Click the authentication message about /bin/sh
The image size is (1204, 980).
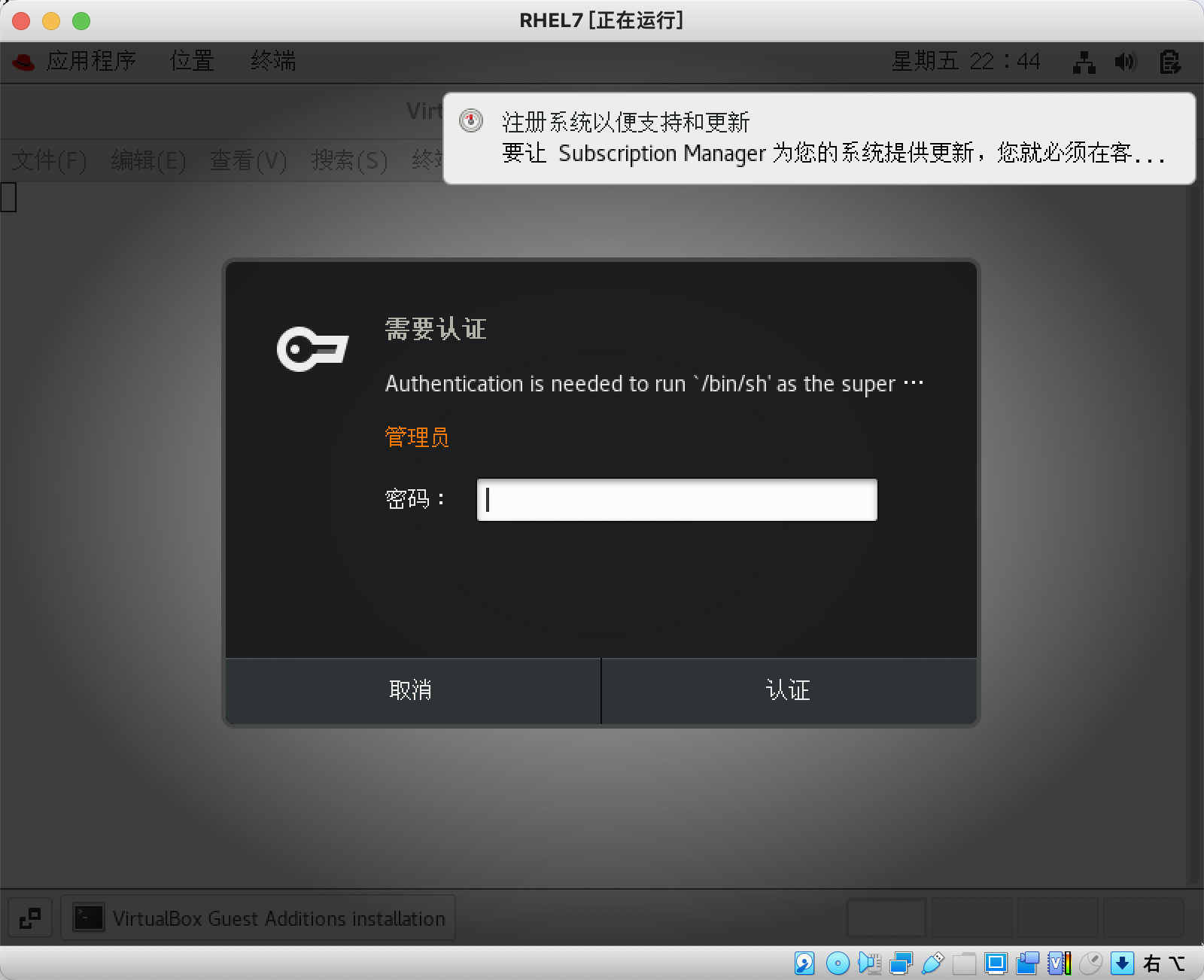tap(654, 384)
